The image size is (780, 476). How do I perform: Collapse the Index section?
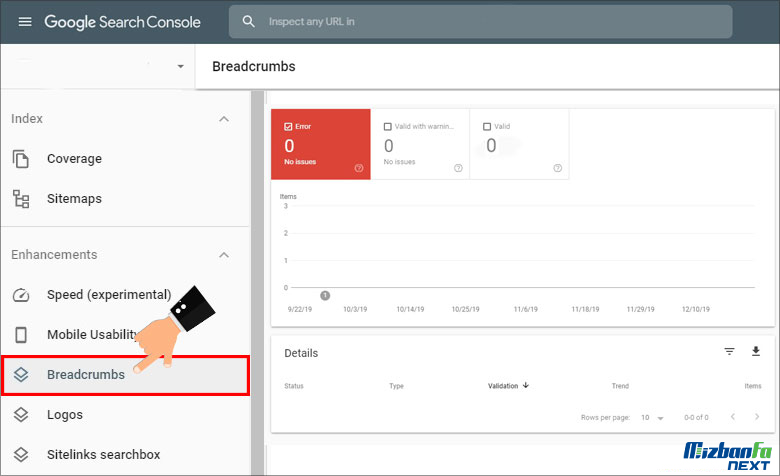tap(224, 119)
